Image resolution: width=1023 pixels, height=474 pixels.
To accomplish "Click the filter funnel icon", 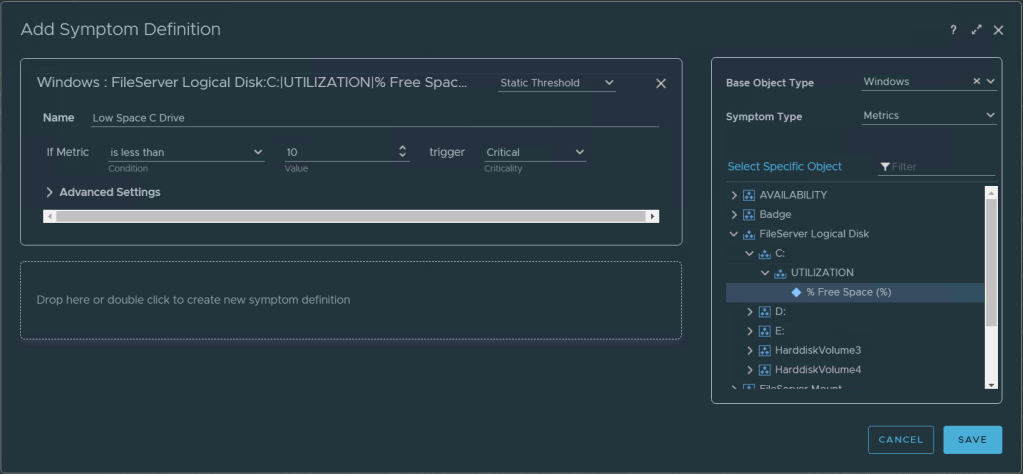I will coord(885,167).
